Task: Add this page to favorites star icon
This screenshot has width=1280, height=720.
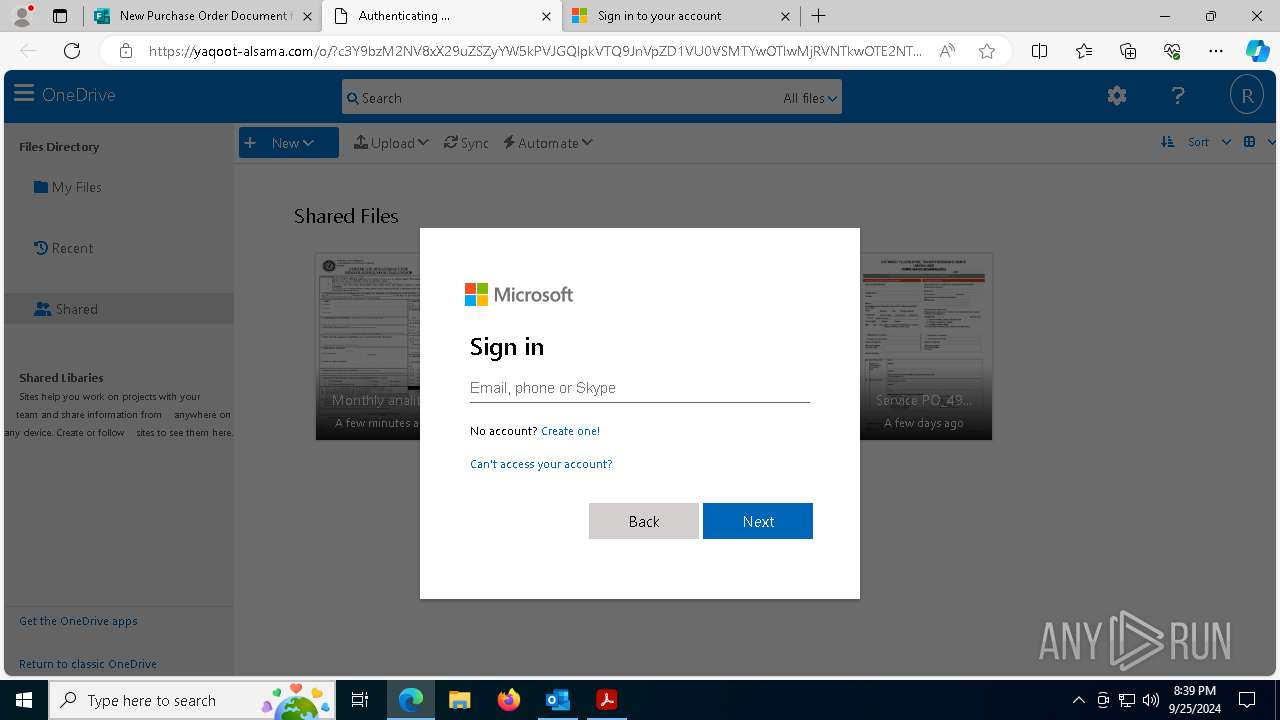Action: click(x=987, y=51)
